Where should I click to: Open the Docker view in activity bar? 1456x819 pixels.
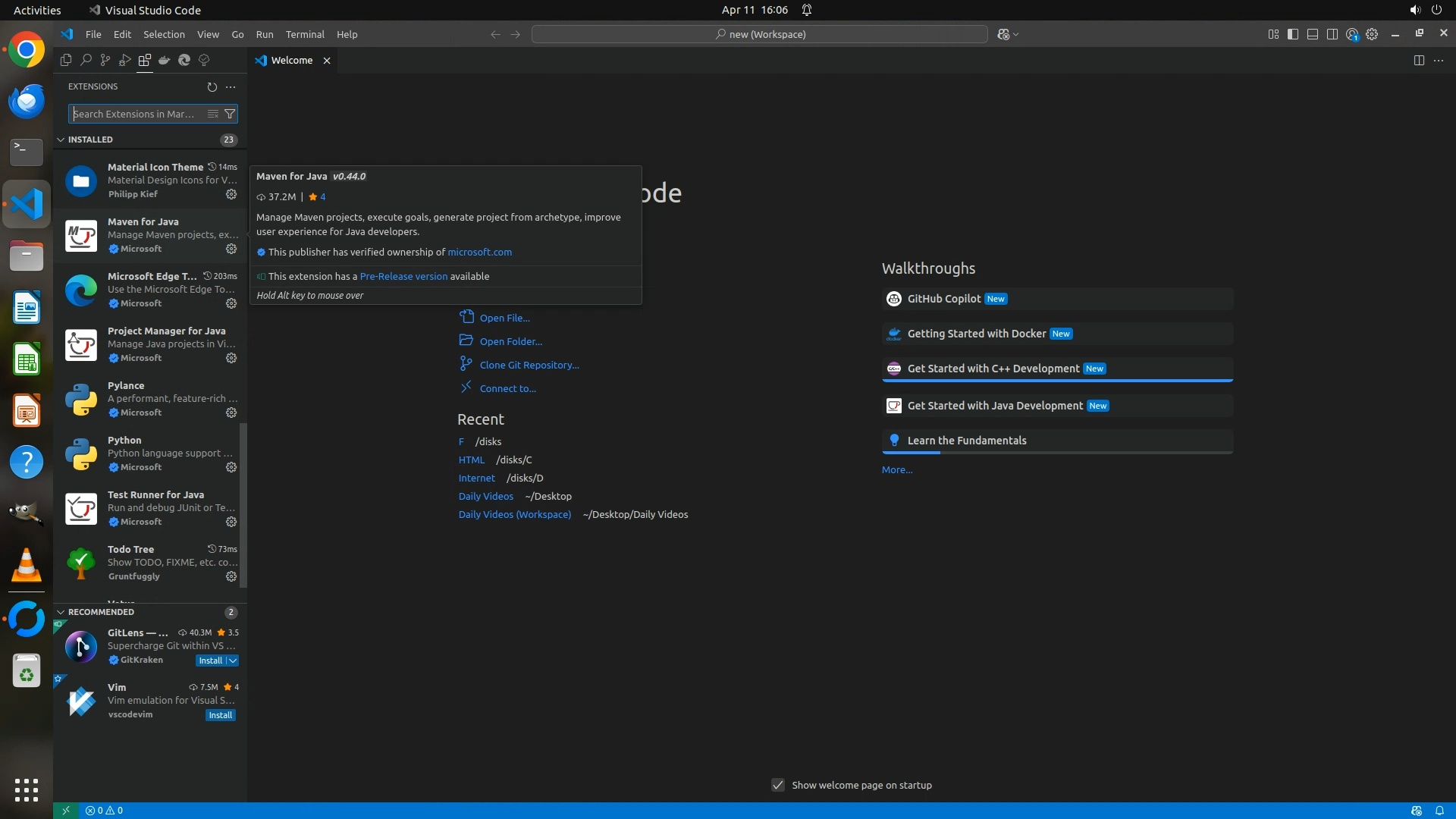tap(165, 60)
